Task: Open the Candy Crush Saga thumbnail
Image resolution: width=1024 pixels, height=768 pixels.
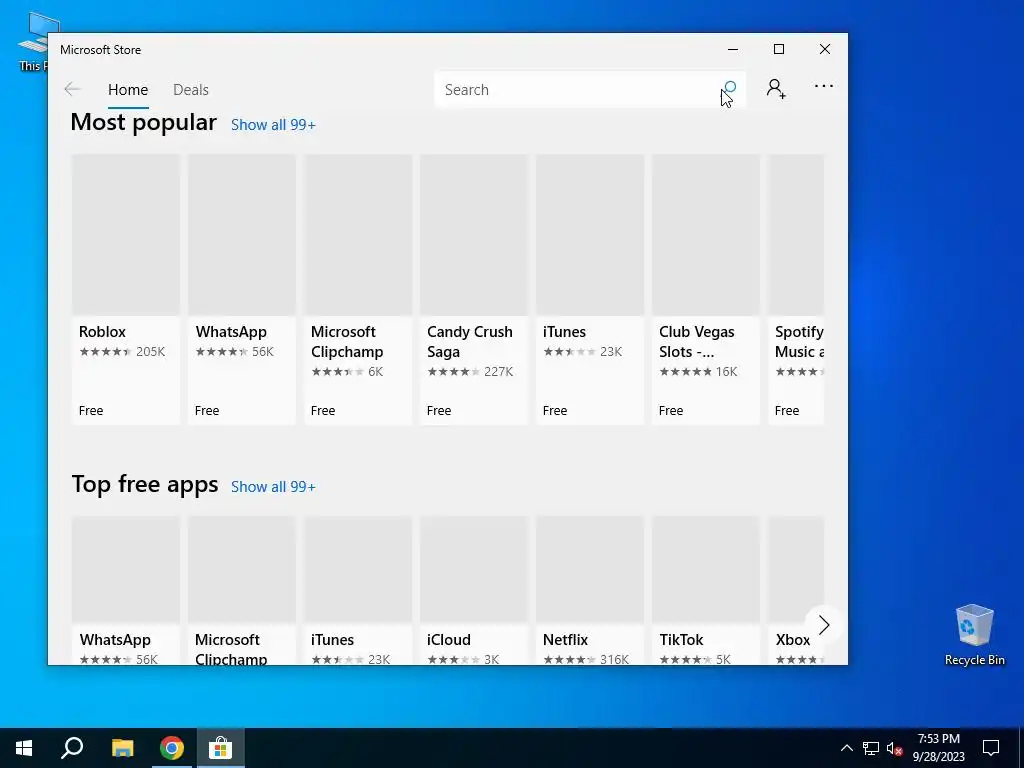Action: tap(473, 235)
